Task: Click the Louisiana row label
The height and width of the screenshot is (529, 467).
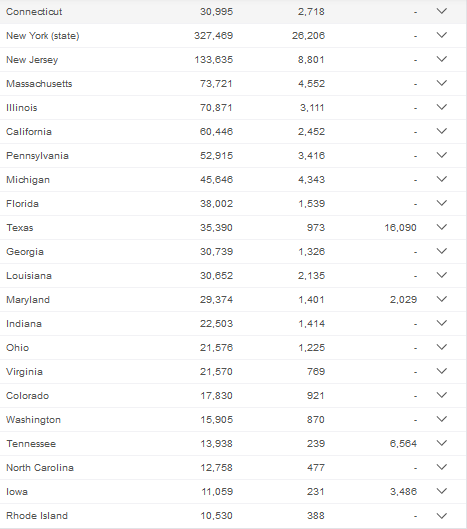Action: (x=29, y=276)
